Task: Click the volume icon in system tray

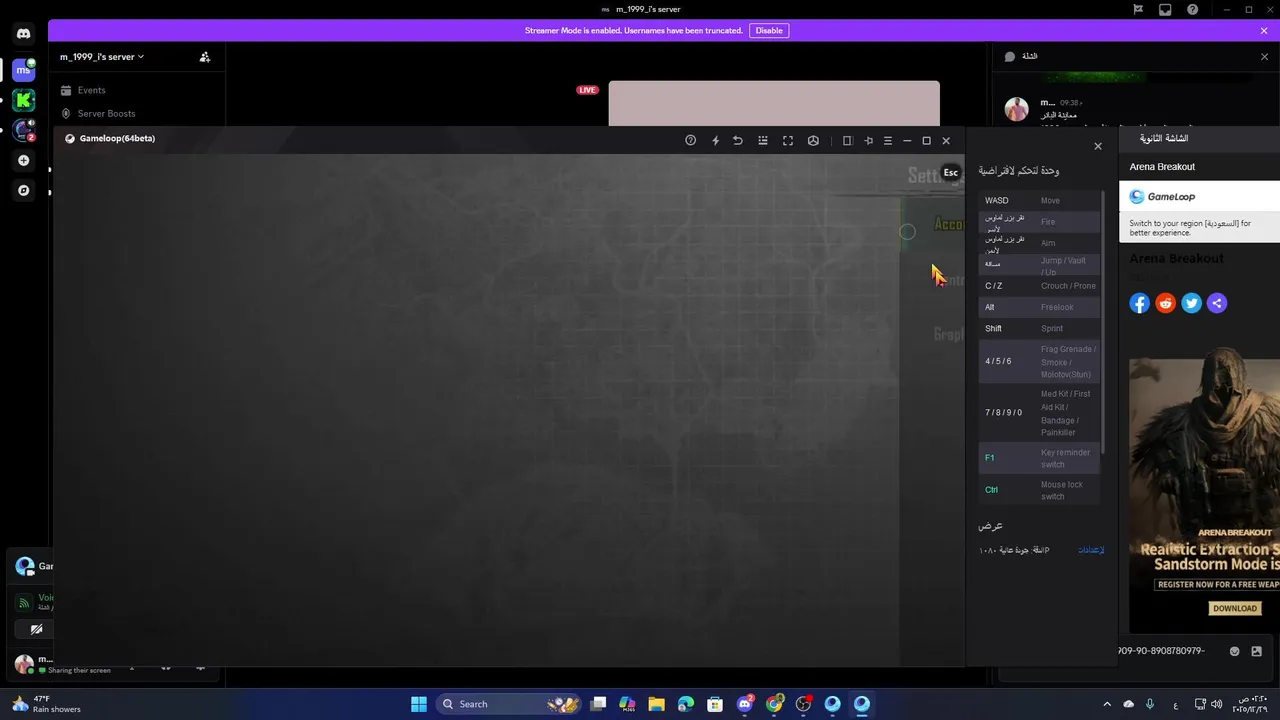Action: (1217, 704)
